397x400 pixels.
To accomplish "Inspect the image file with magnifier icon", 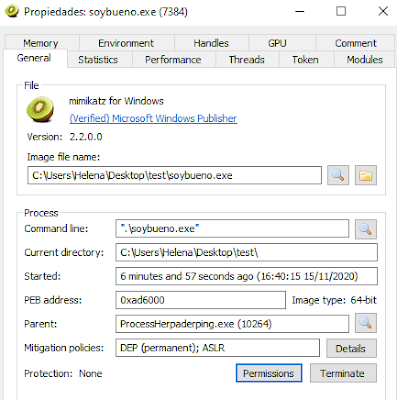I will (338, 175).
